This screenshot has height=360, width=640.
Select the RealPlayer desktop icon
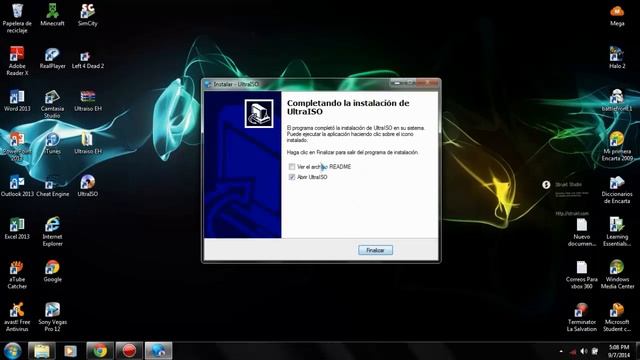[x=52, y=58]
